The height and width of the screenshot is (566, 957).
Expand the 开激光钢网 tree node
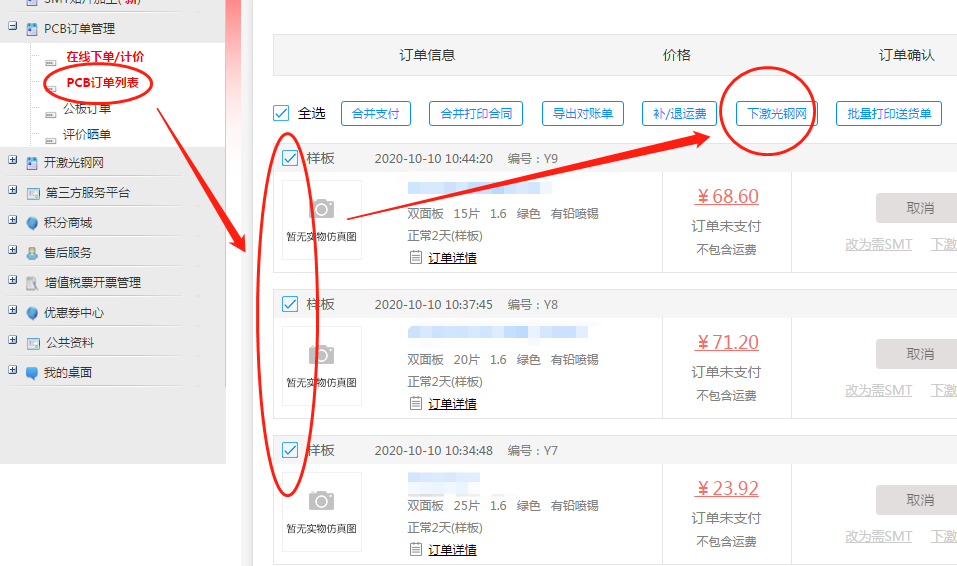tap(13, 161)
